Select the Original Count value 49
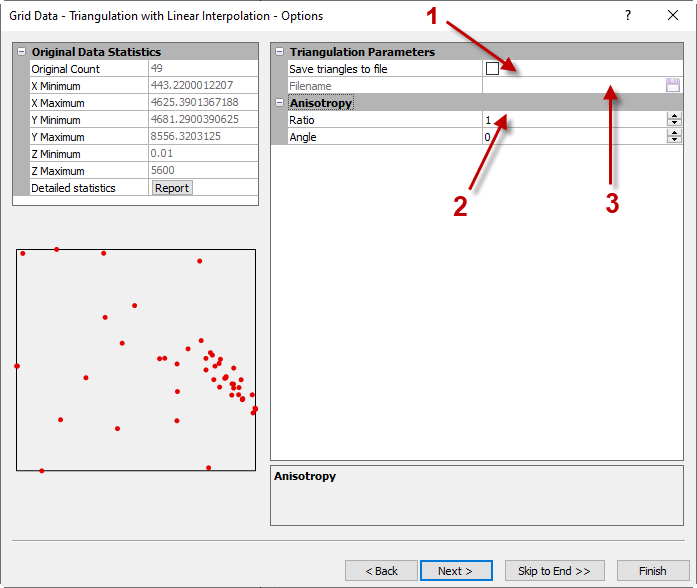697x588 pixels. tap(156, 68)
